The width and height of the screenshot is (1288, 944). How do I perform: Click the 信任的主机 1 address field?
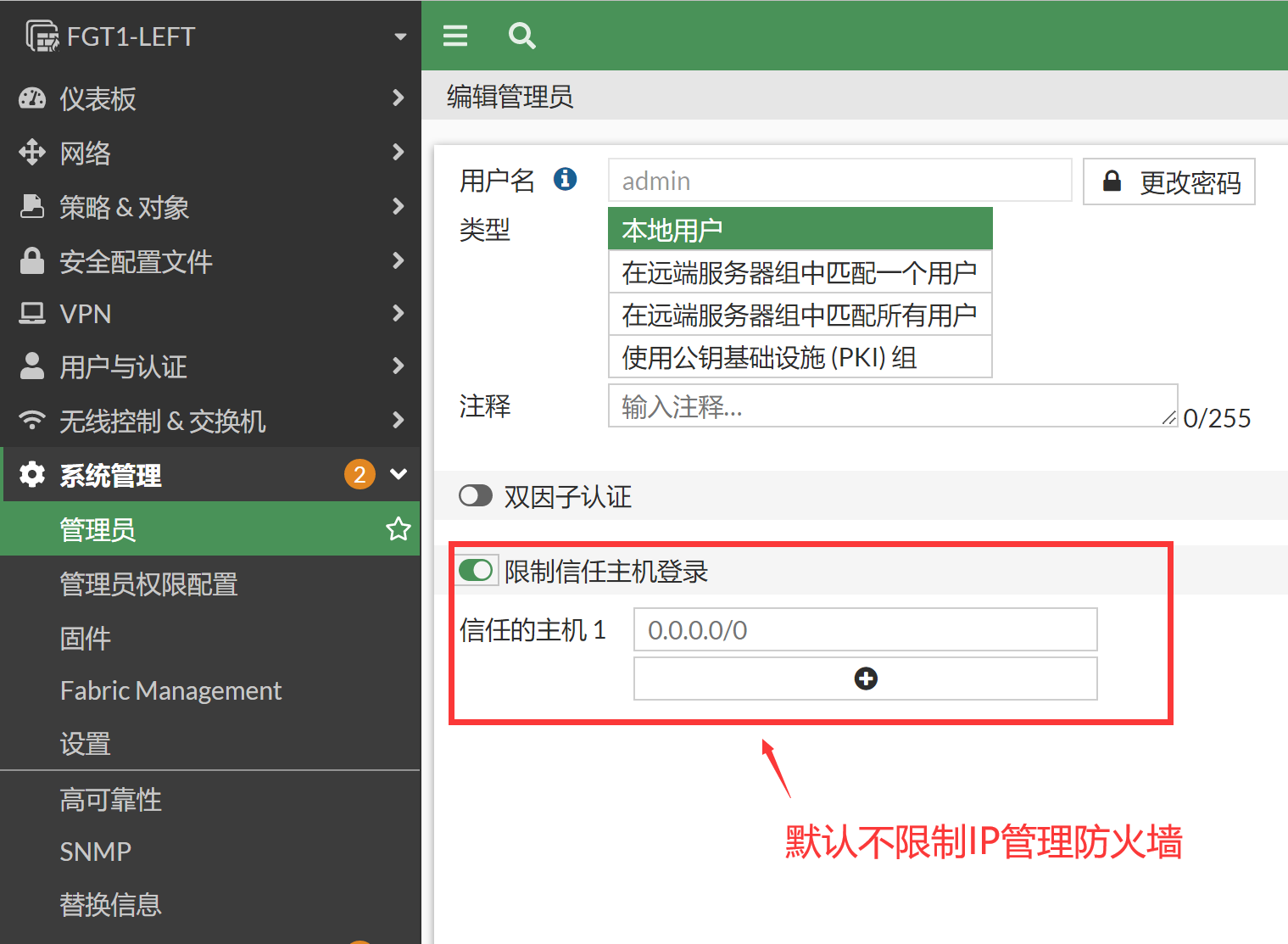pos(865,630)
